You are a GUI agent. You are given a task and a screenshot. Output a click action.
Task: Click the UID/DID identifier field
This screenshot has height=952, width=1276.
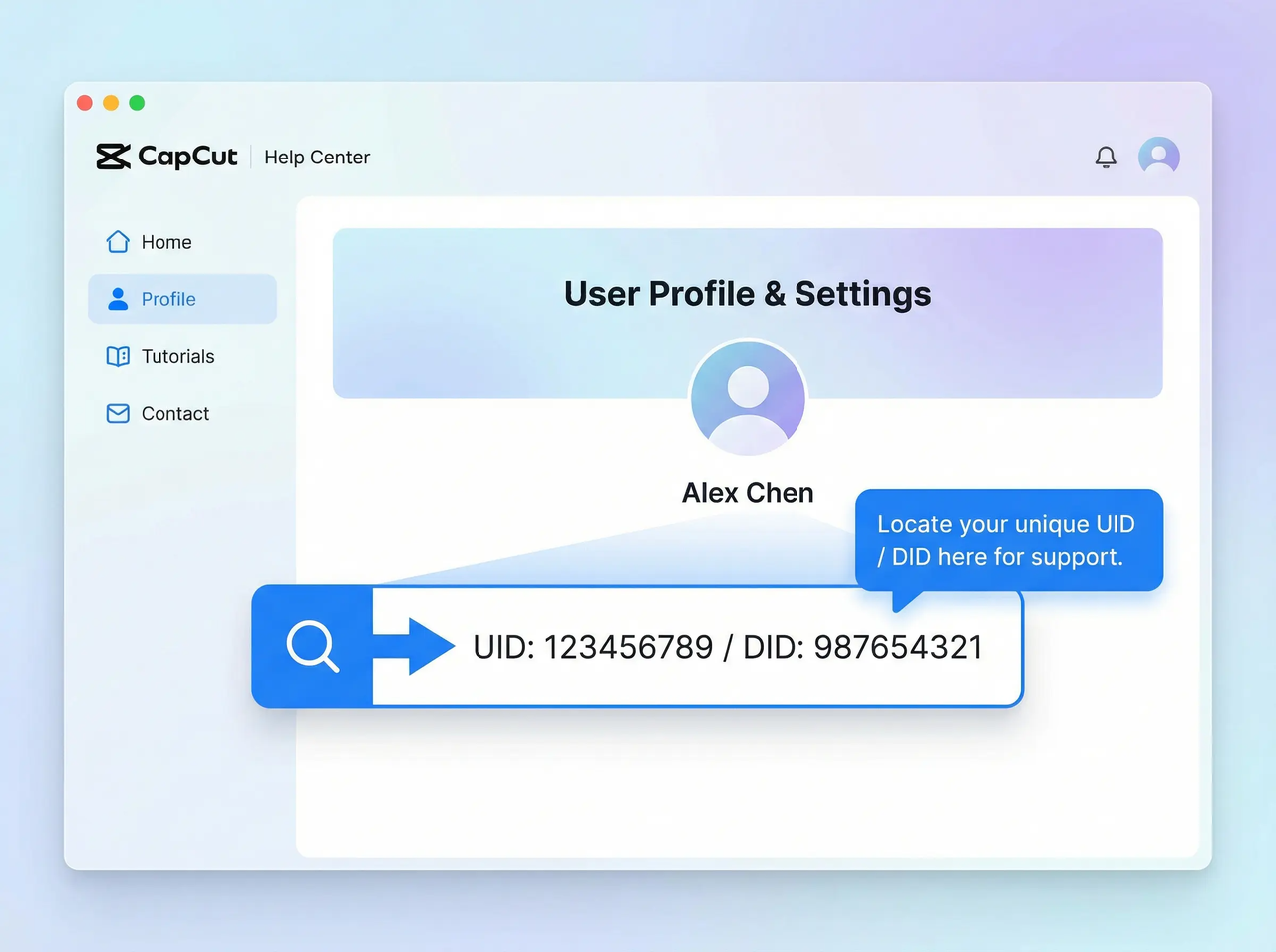tap(726, 646)
